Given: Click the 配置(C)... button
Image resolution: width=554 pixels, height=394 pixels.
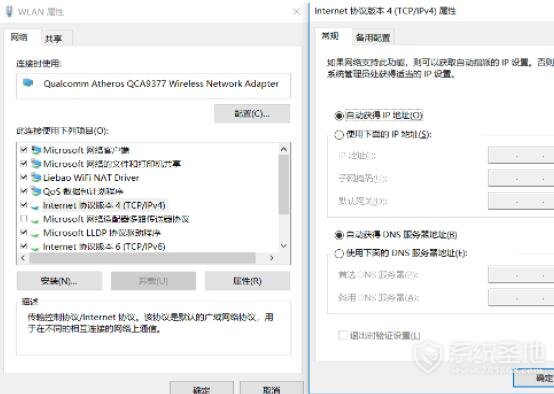Looking at the screenshot, I should (252, 114).
